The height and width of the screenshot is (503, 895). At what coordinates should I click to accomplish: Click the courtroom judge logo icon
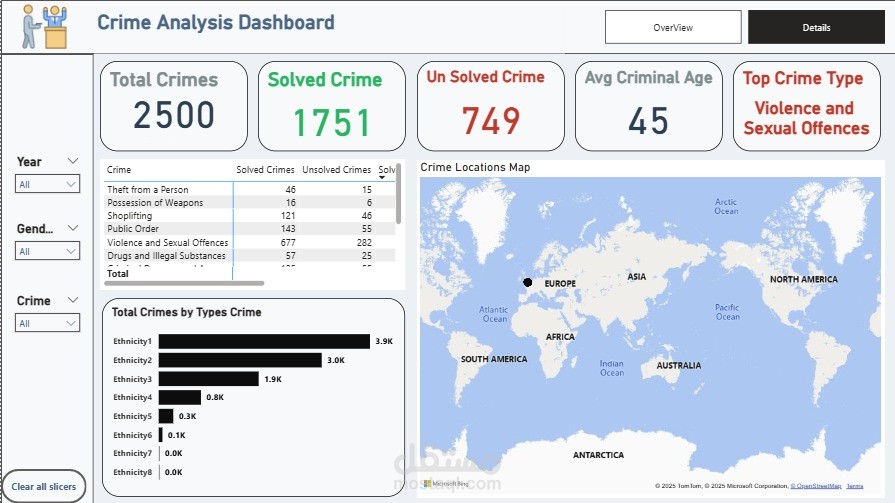(x=45, y=26)
